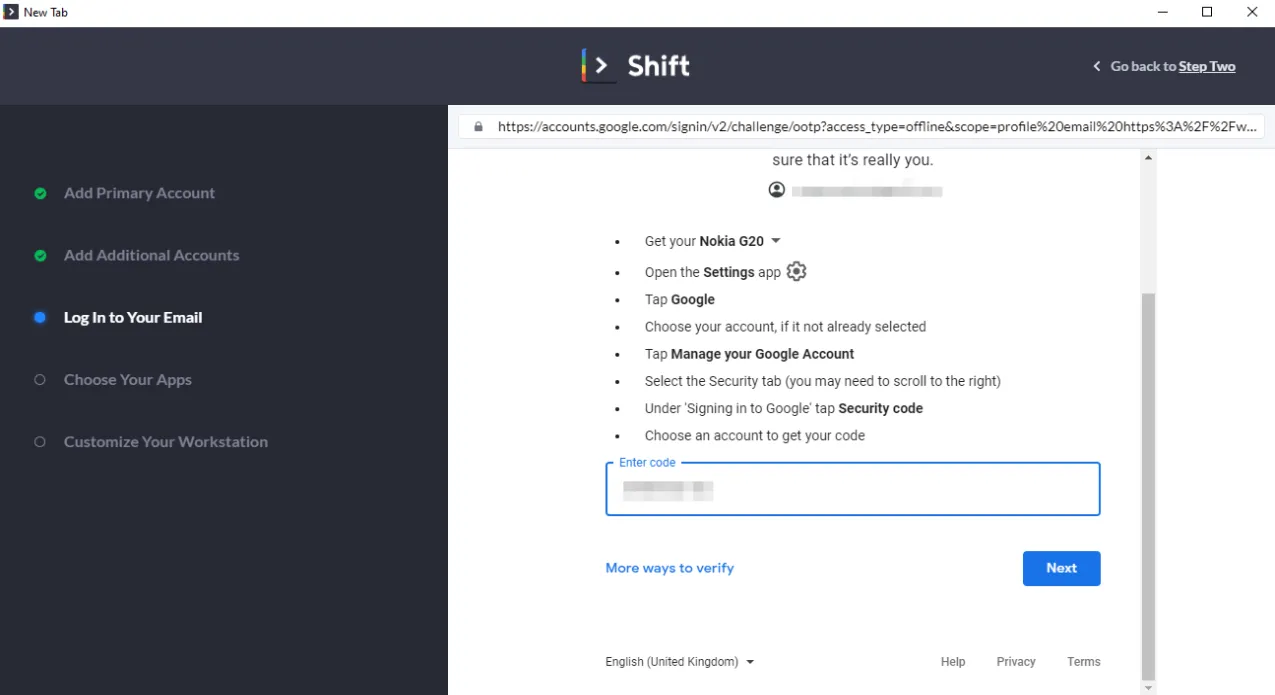Click the Shift logo icon in header
Screen dimensions: 1275x695
(598, 66)
